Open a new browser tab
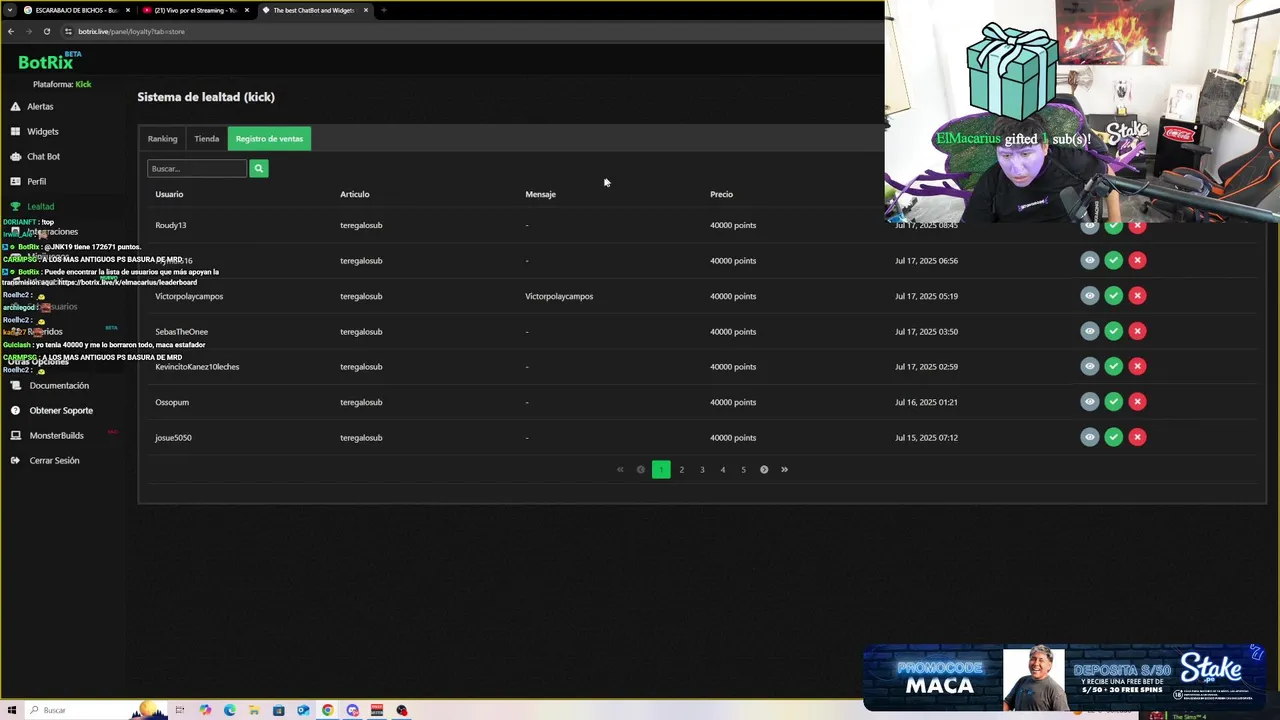Image resolution: width=1280 pixels, height=720 pixels. (x=384, y=10)
